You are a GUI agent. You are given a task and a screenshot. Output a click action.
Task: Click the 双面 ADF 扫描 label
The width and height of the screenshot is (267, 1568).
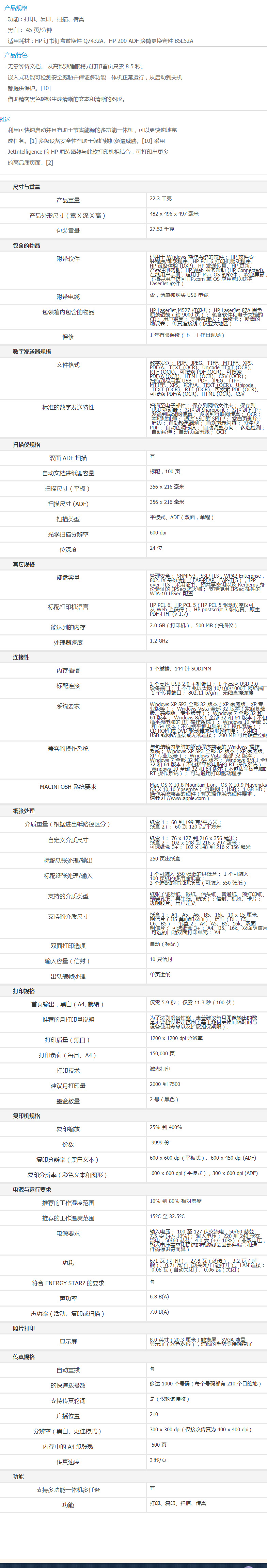[x=68, y=458]
